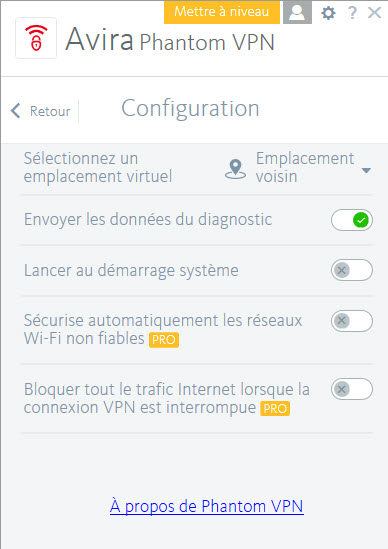The image size is (388, 549).
Task: Click the PRO badge beside Wi-Fi non fiables
Action: 164,340
